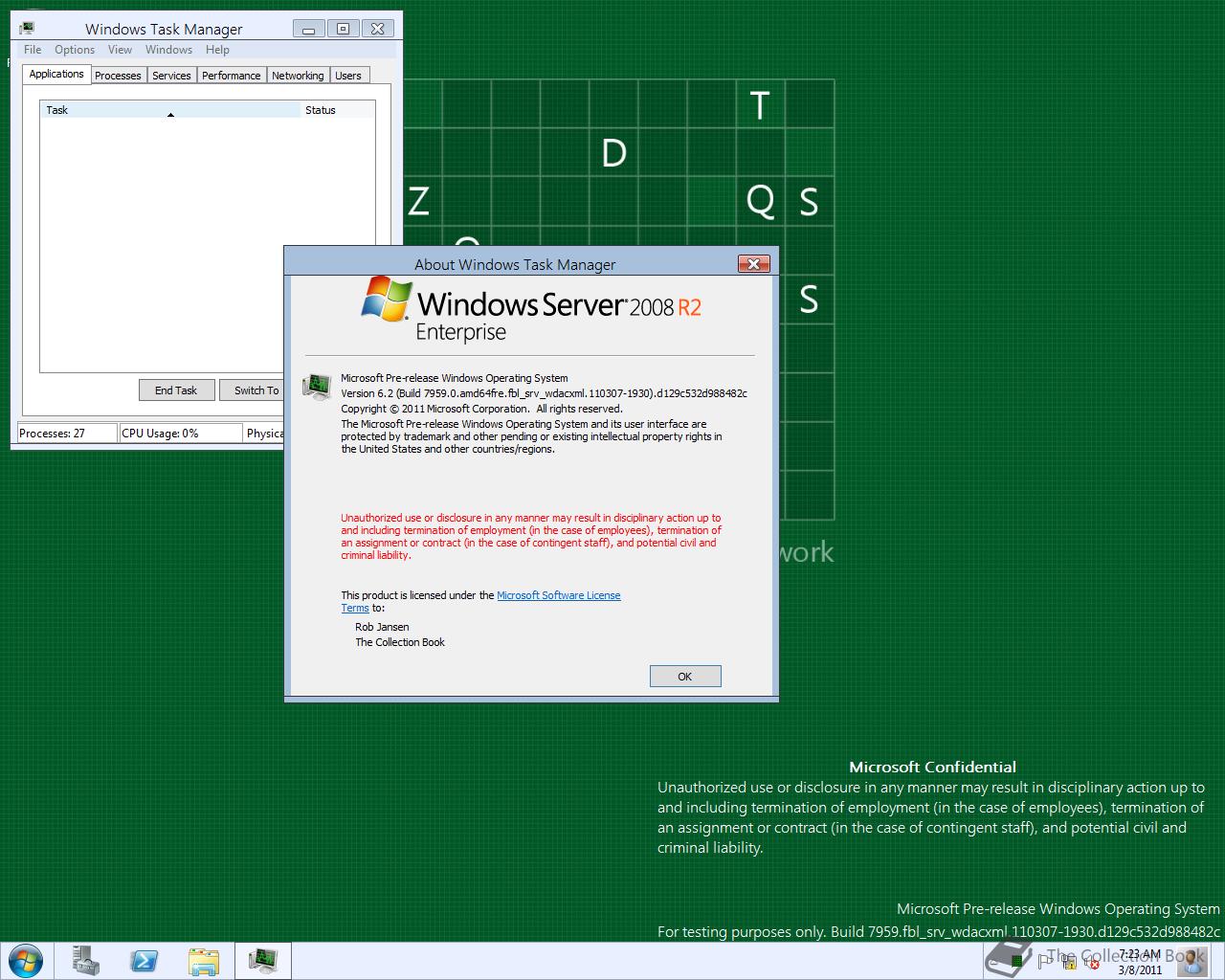Click the Copyright 2011 Microsoft Corporation line
The height and width of the screenshot is (980, 1225).
tap(481, 409)
